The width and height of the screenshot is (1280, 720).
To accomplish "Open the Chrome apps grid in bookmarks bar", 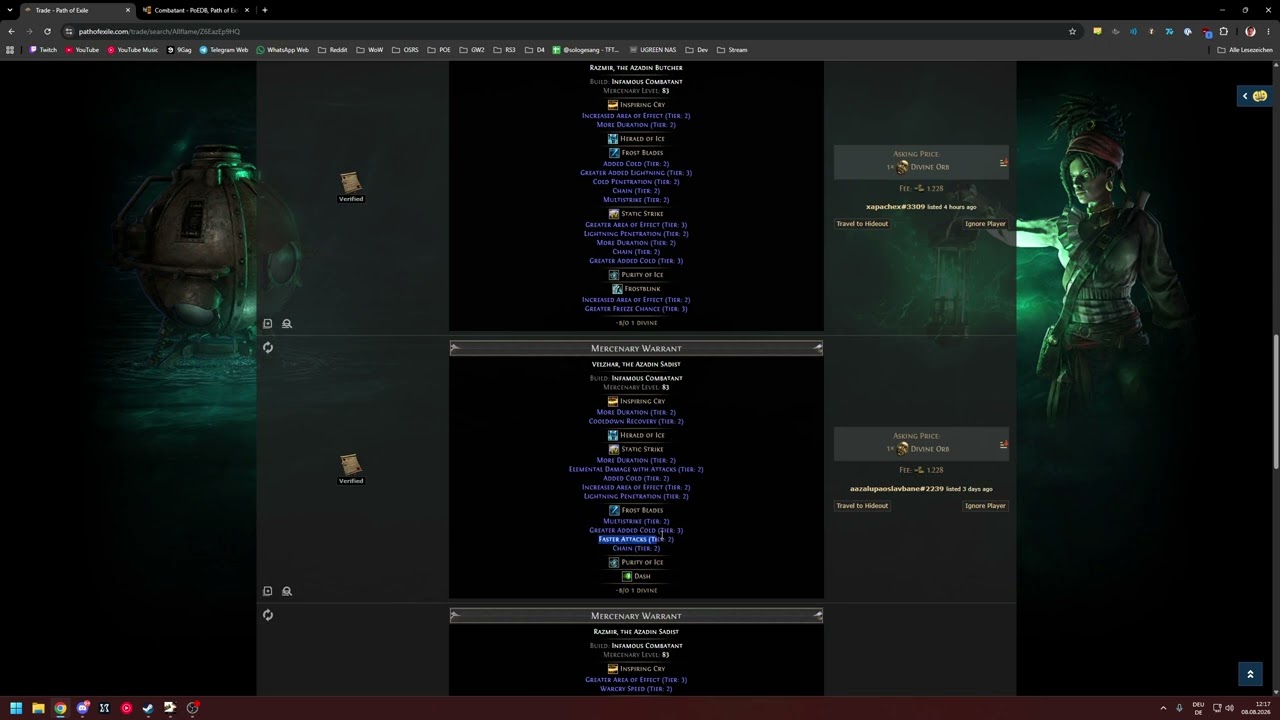I will coord(10,49).
